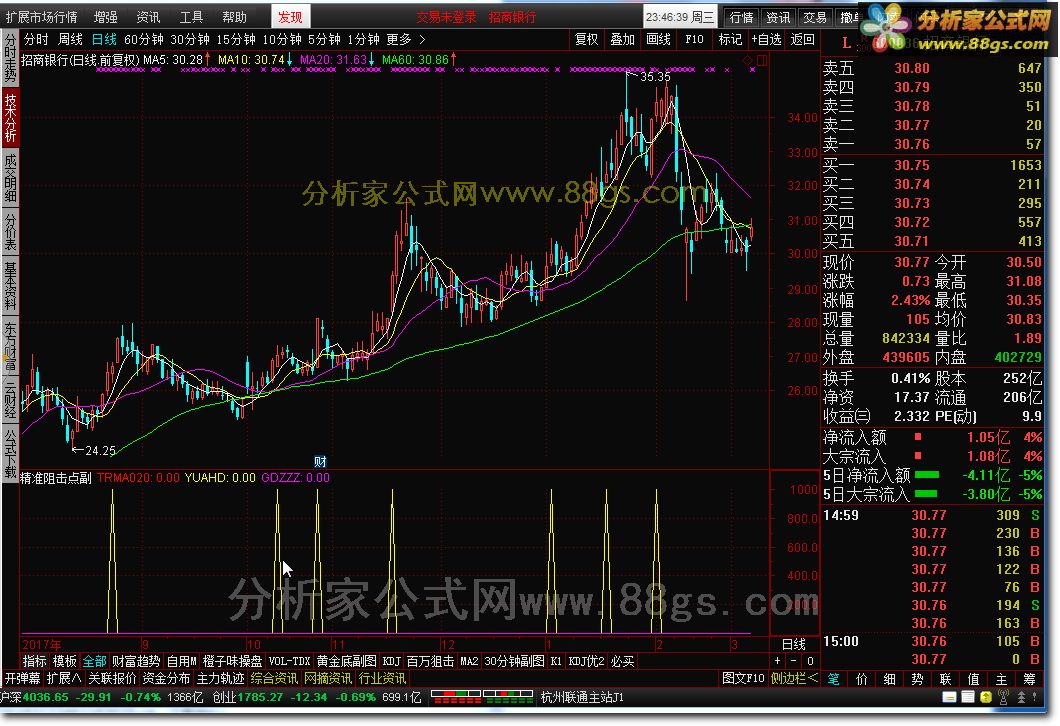
Task: Open F10 company info
Action: pyautogui.click(x=694, y=39)
